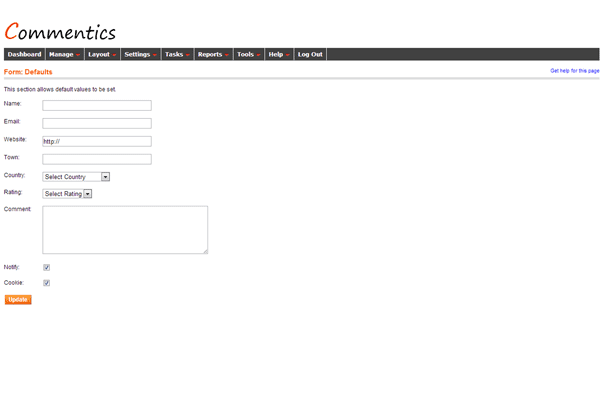Image resolution: width=600 pixels, height=400 pixels.
Task: Click into the Email text field
Action: pyautogui.click(x=97, y=123)
